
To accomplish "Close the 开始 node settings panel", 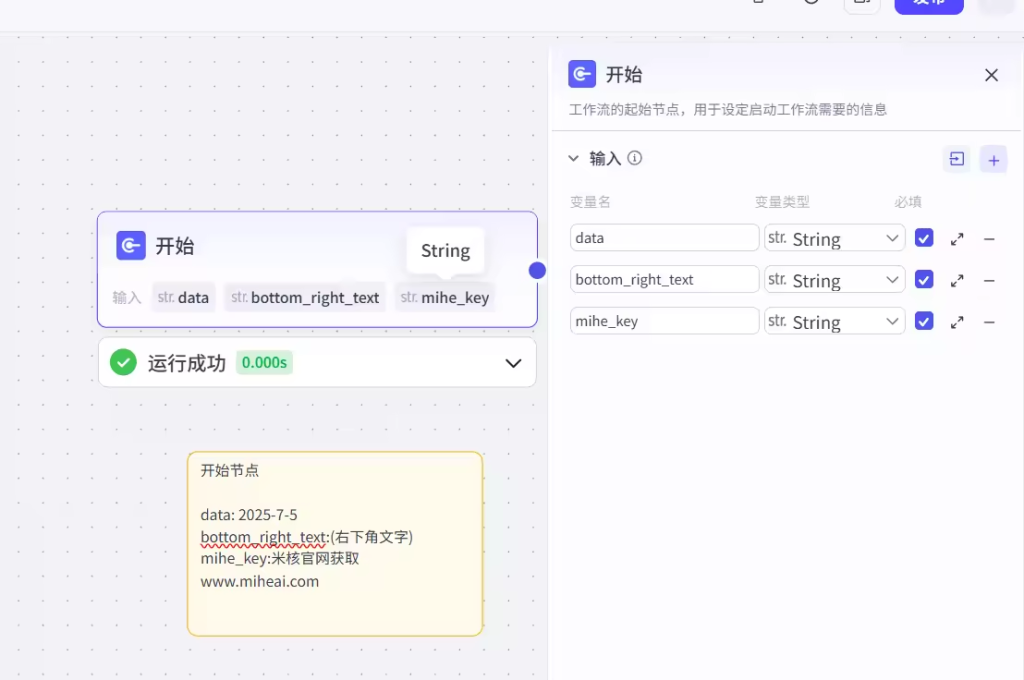I will pos(991,75).
